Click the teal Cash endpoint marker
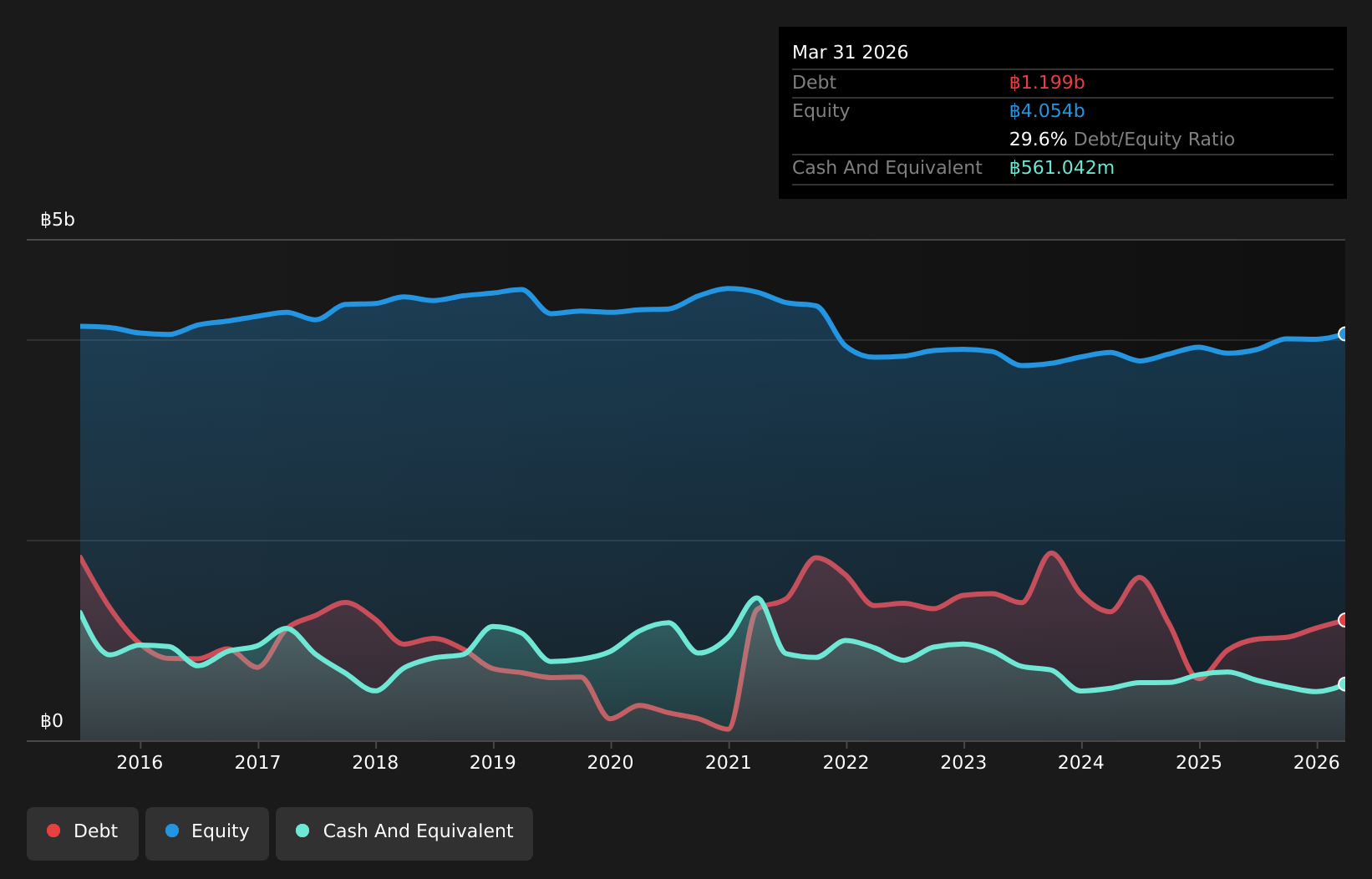 pos(1344,684)
